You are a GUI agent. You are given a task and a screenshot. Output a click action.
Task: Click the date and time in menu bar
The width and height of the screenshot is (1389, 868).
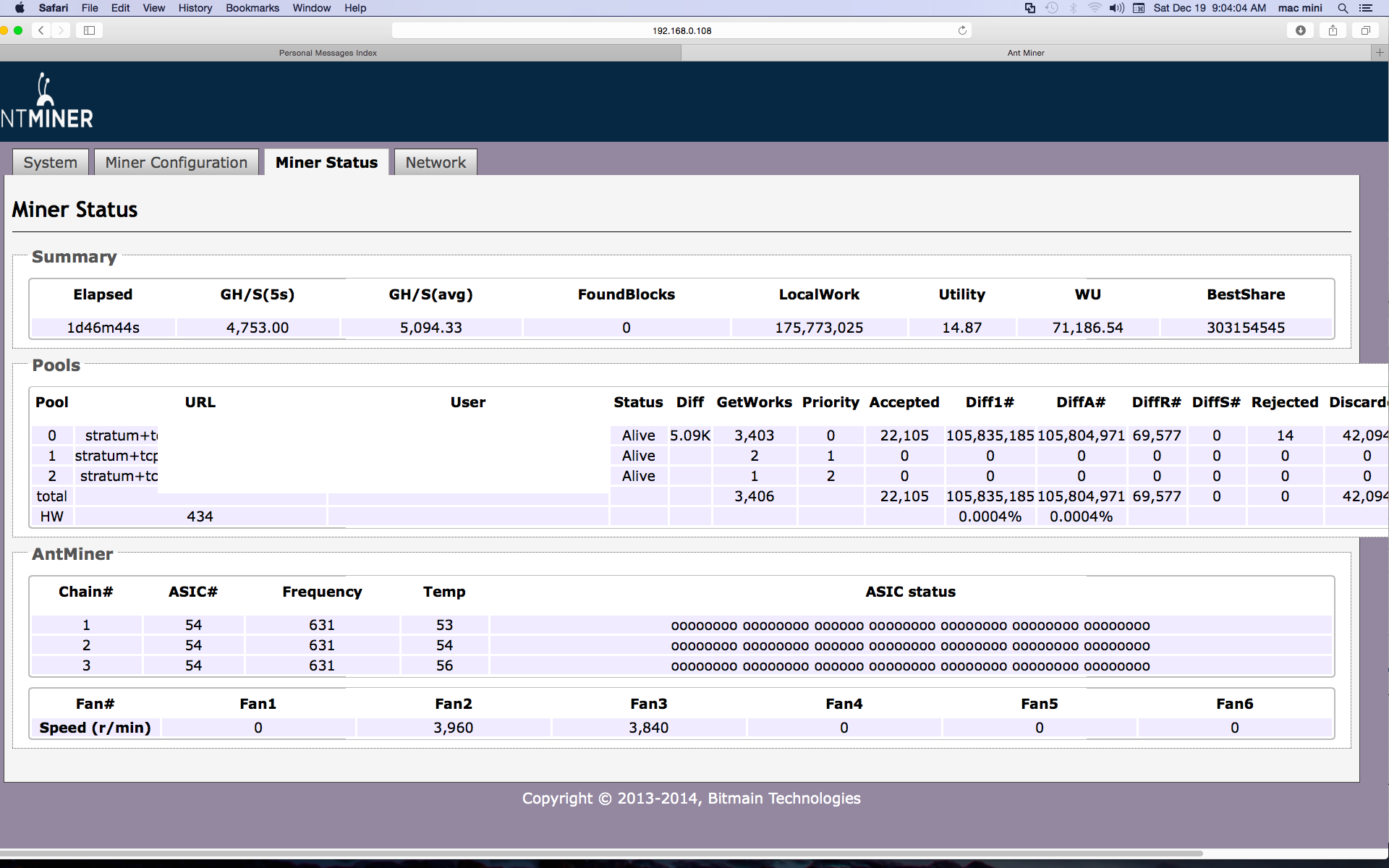1210,8
